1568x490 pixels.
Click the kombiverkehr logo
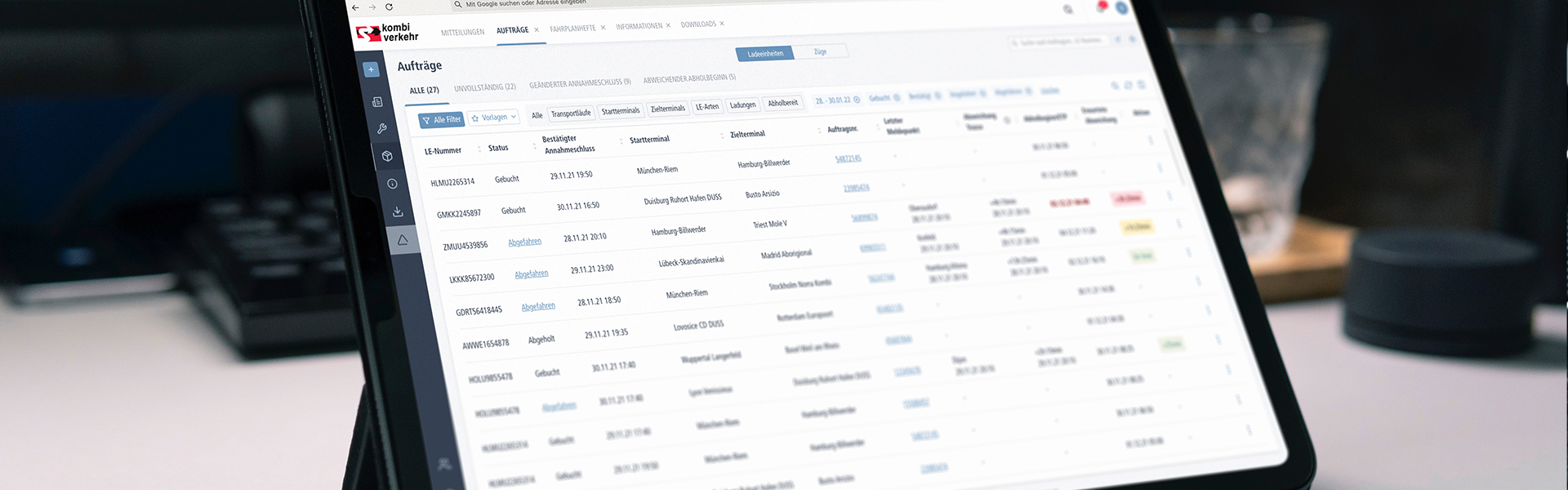pos(387,33)
